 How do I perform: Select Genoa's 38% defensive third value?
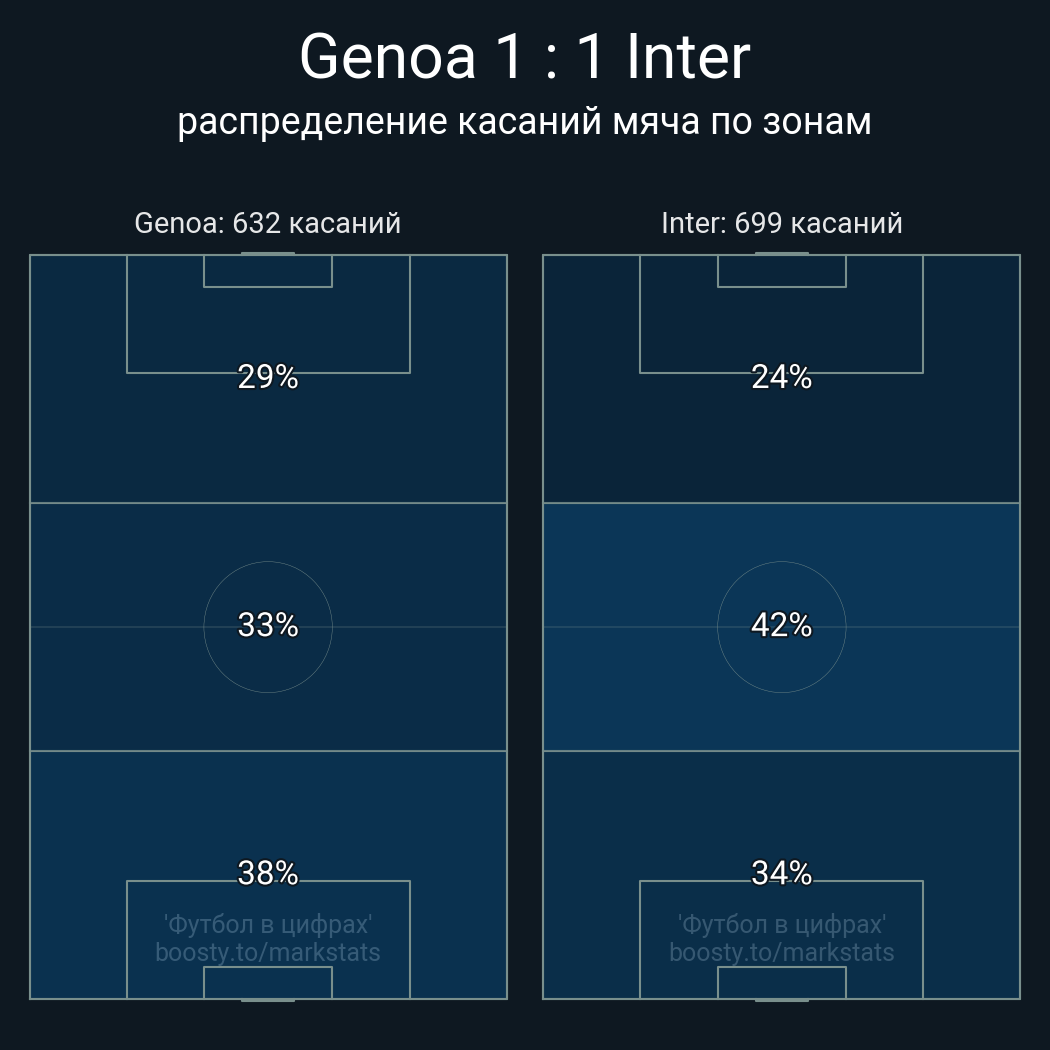(x=268, y=873)
